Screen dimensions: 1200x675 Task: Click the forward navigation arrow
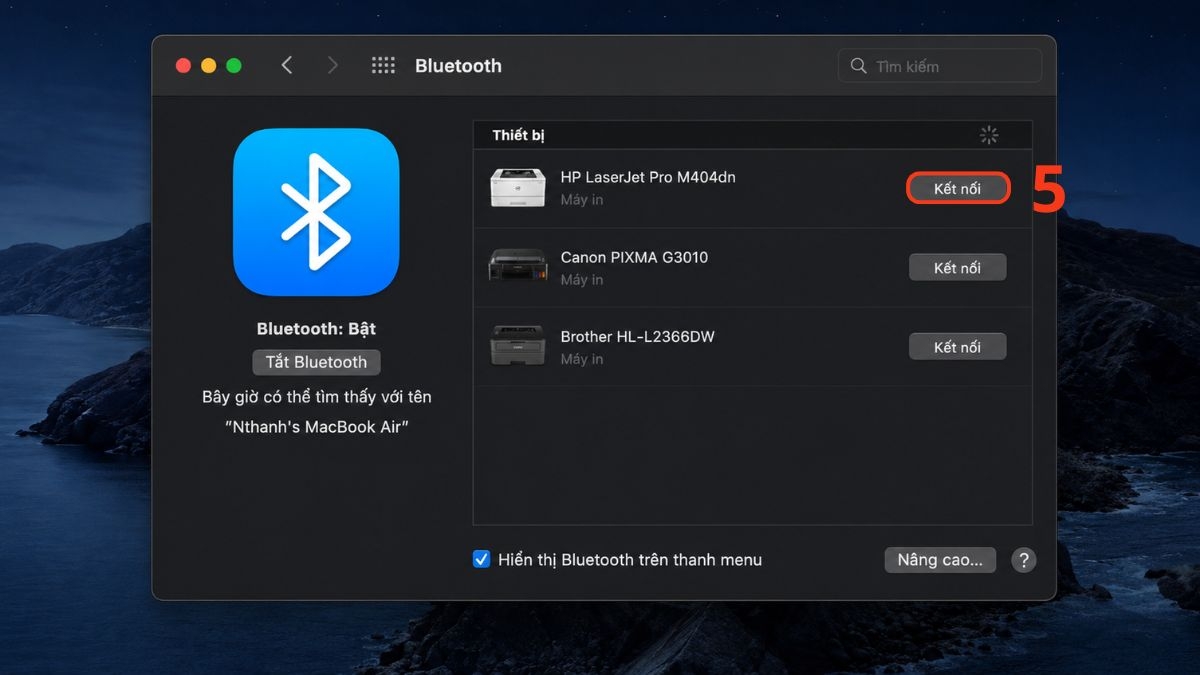tap(332, 65)
